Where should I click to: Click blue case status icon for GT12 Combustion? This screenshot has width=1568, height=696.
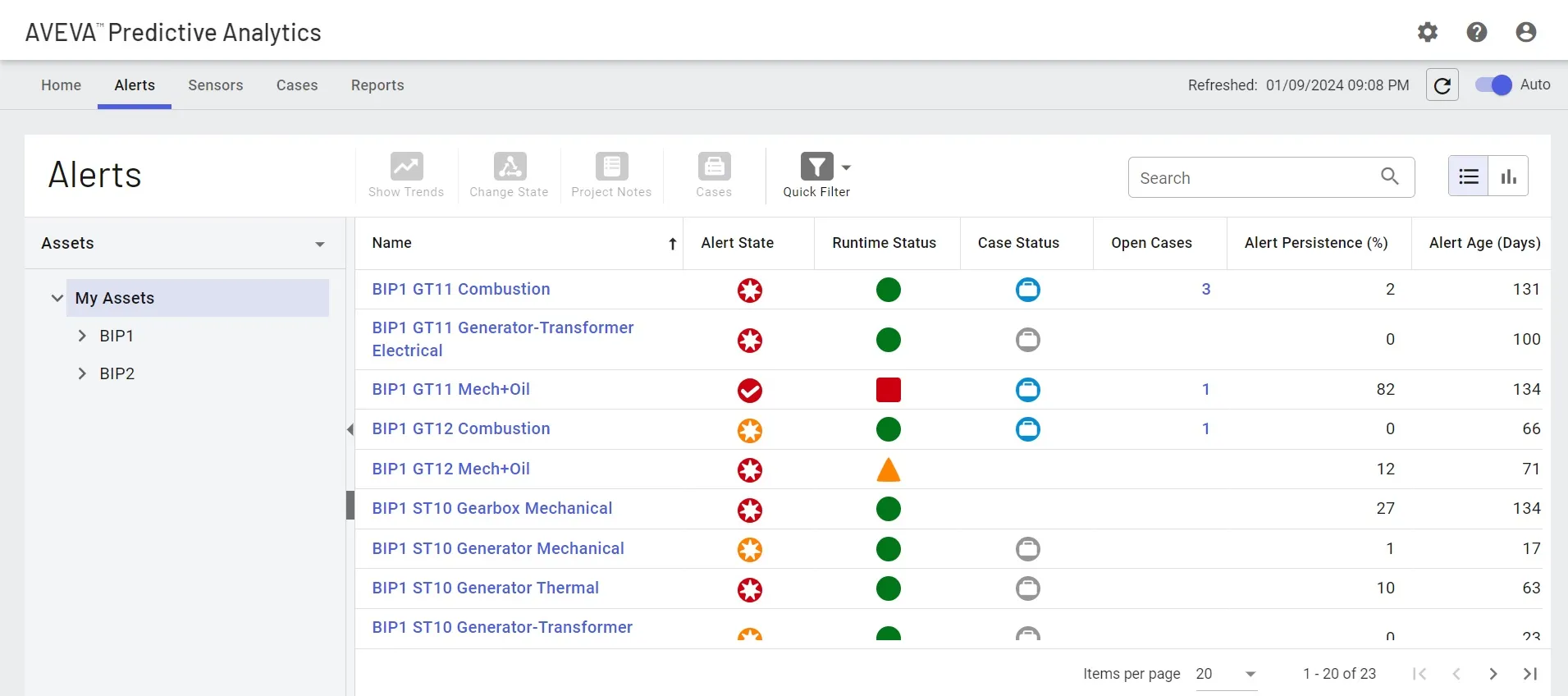pos(1028,429)
